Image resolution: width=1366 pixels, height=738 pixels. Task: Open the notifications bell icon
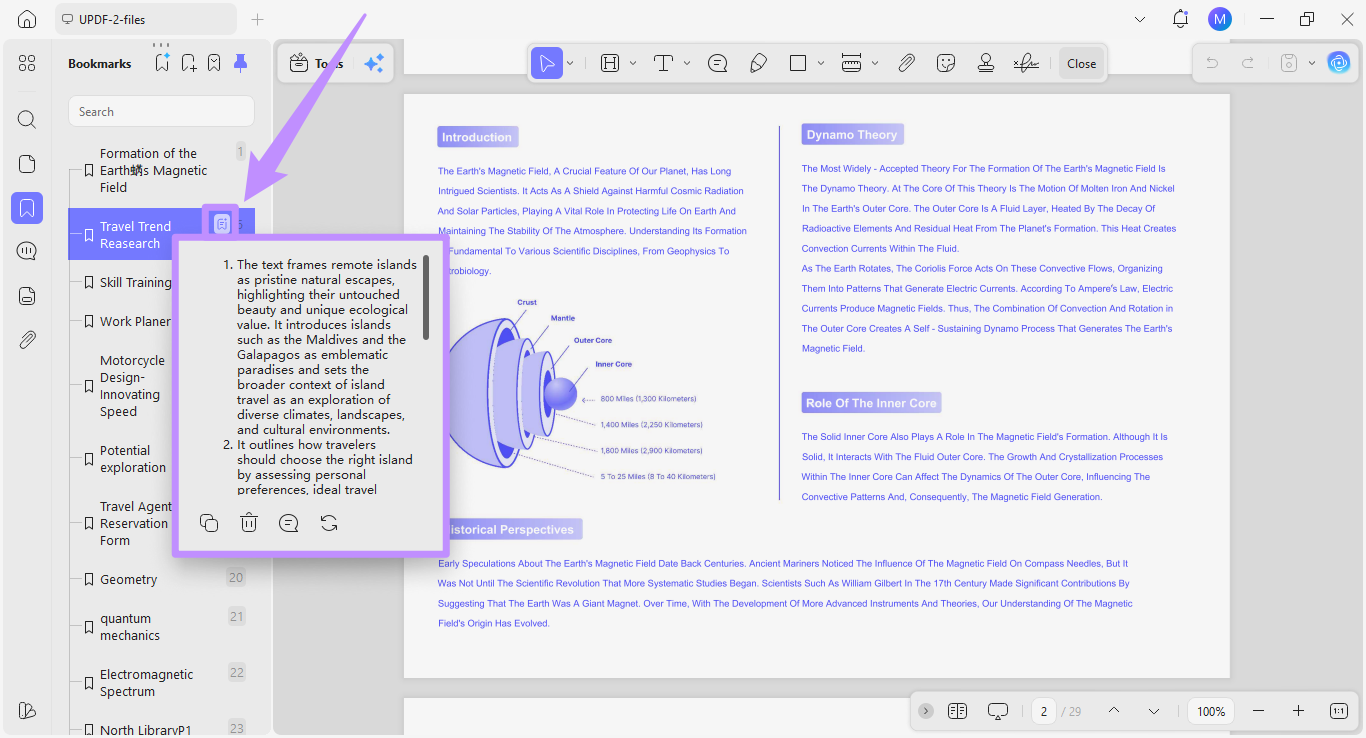1181,19
